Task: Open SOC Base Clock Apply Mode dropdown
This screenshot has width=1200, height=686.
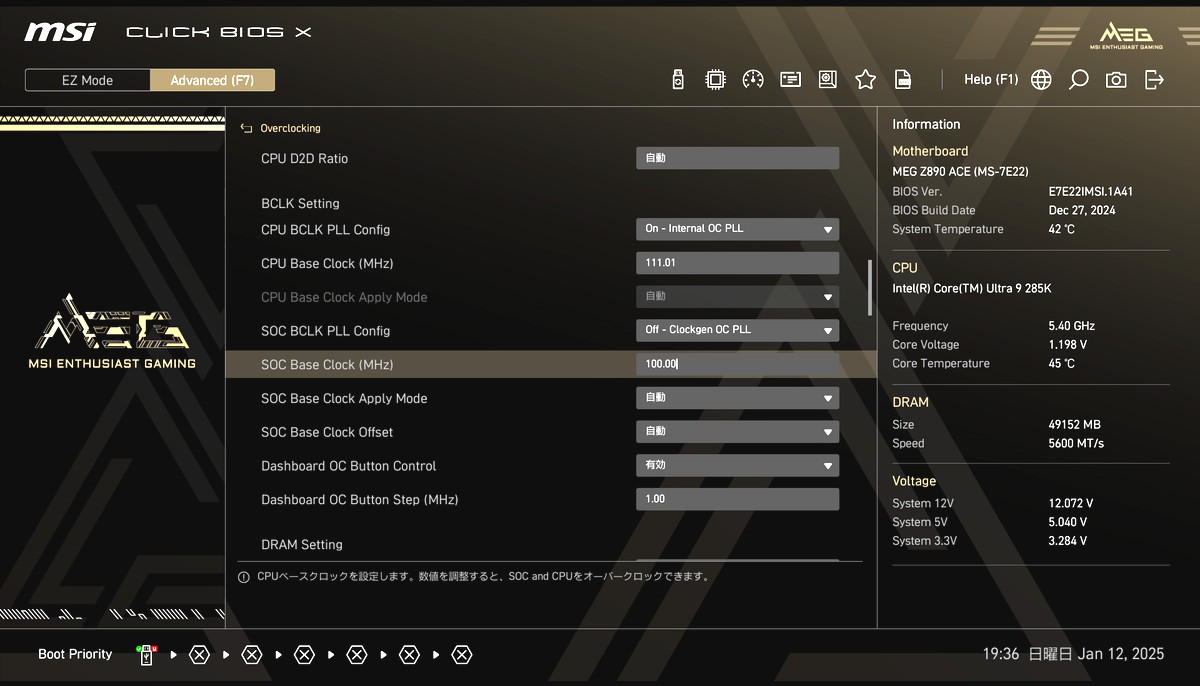Action: [x=737, y=398]
